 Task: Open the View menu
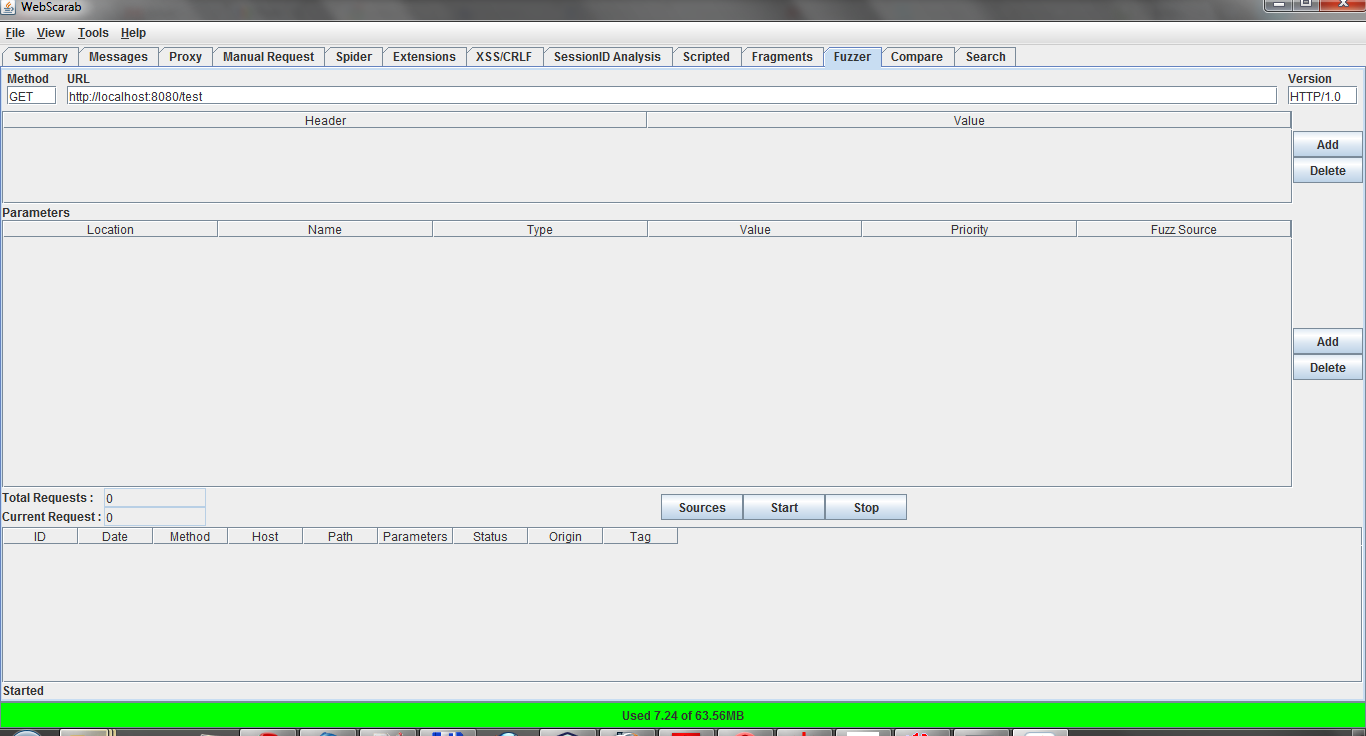tap(50, 33)
